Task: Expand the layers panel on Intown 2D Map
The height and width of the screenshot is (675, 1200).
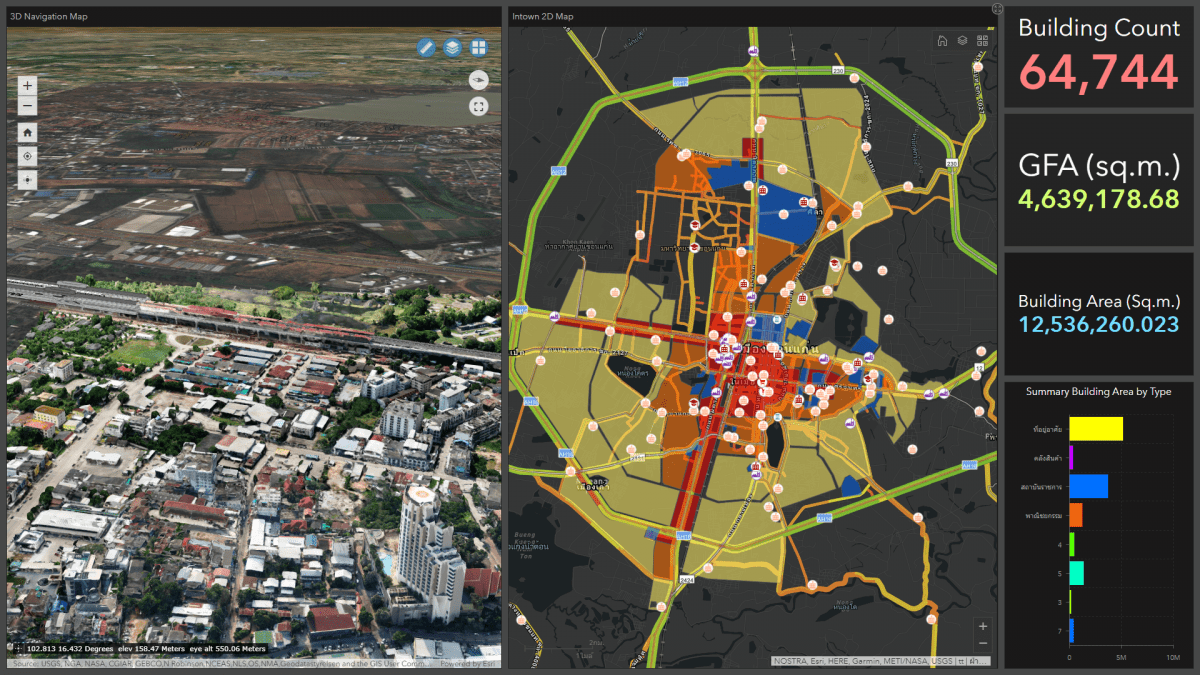Action: click(962, 41)
